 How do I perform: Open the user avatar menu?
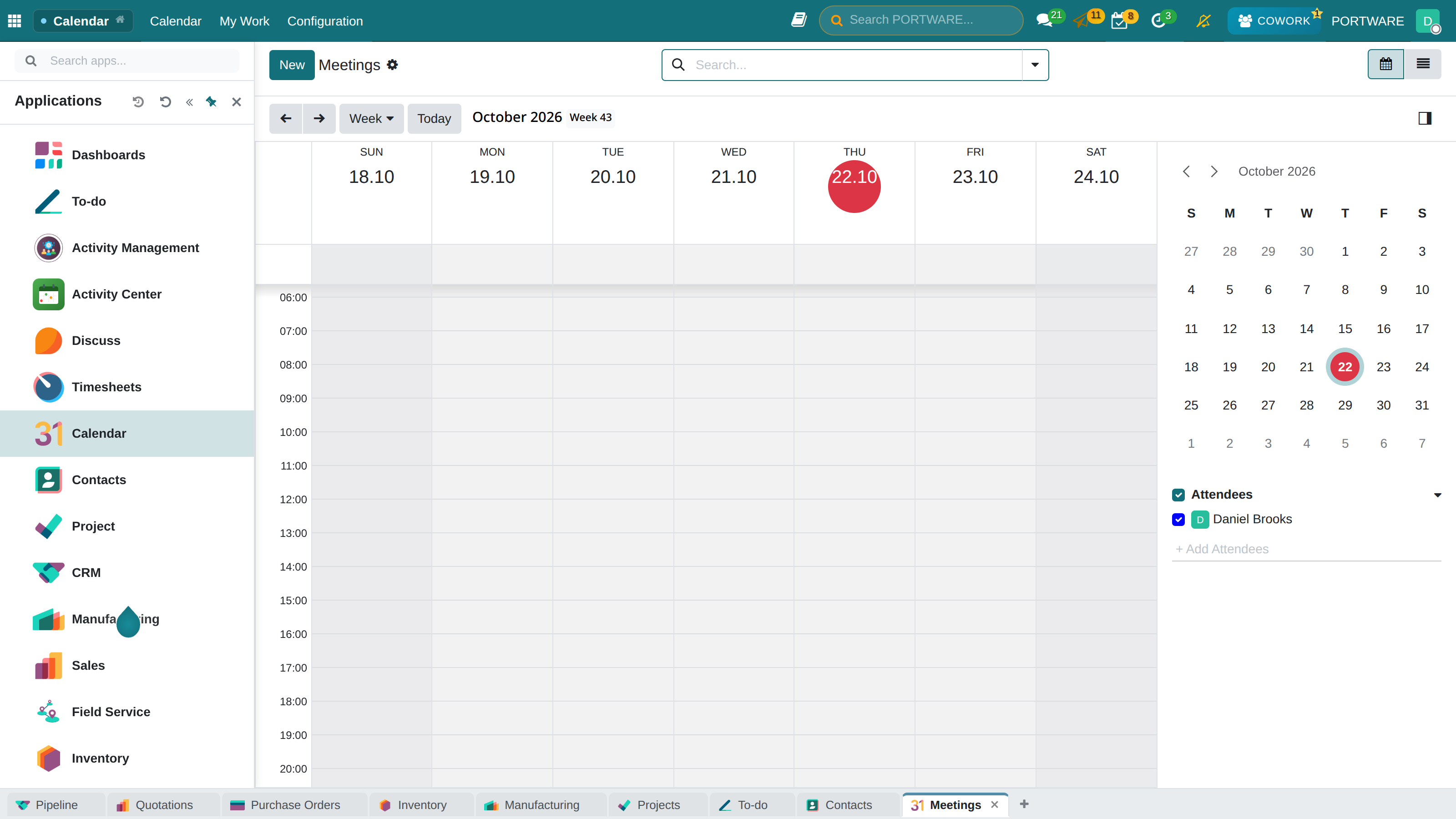click(1428, 21)
